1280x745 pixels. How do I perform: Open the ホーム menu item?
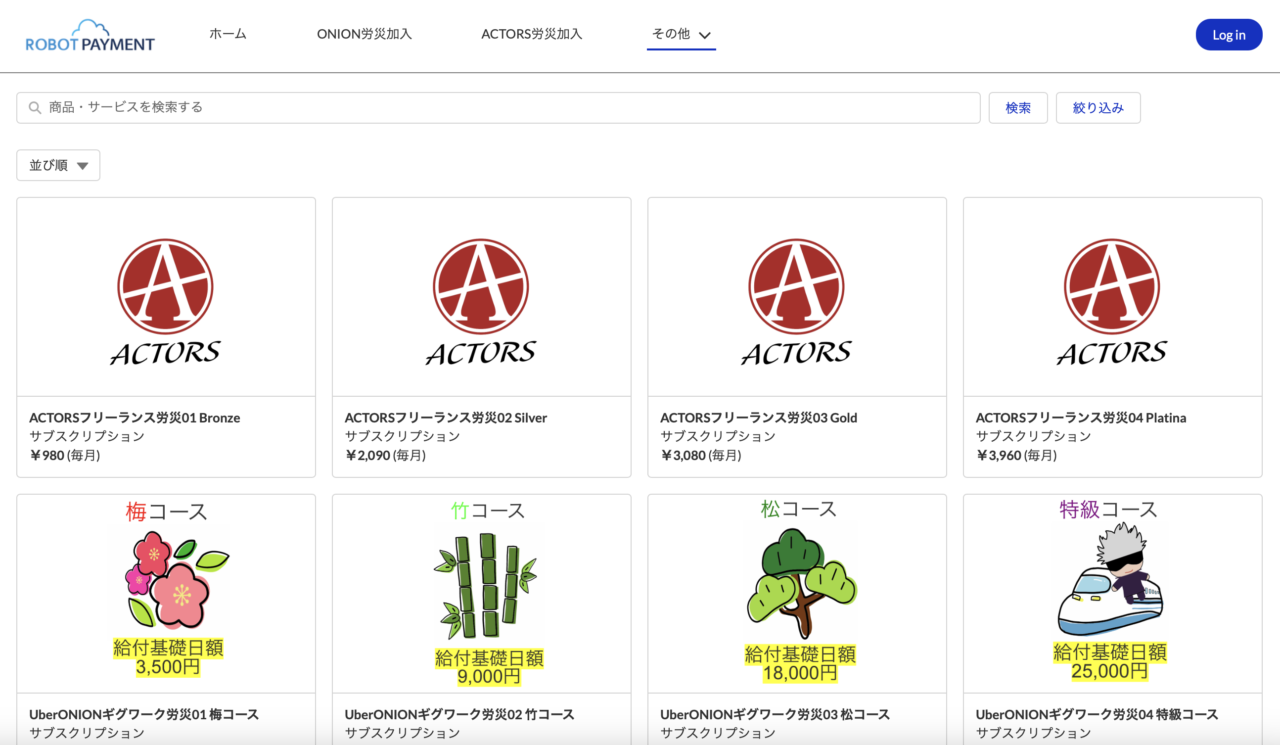click(x=228, y=34)
